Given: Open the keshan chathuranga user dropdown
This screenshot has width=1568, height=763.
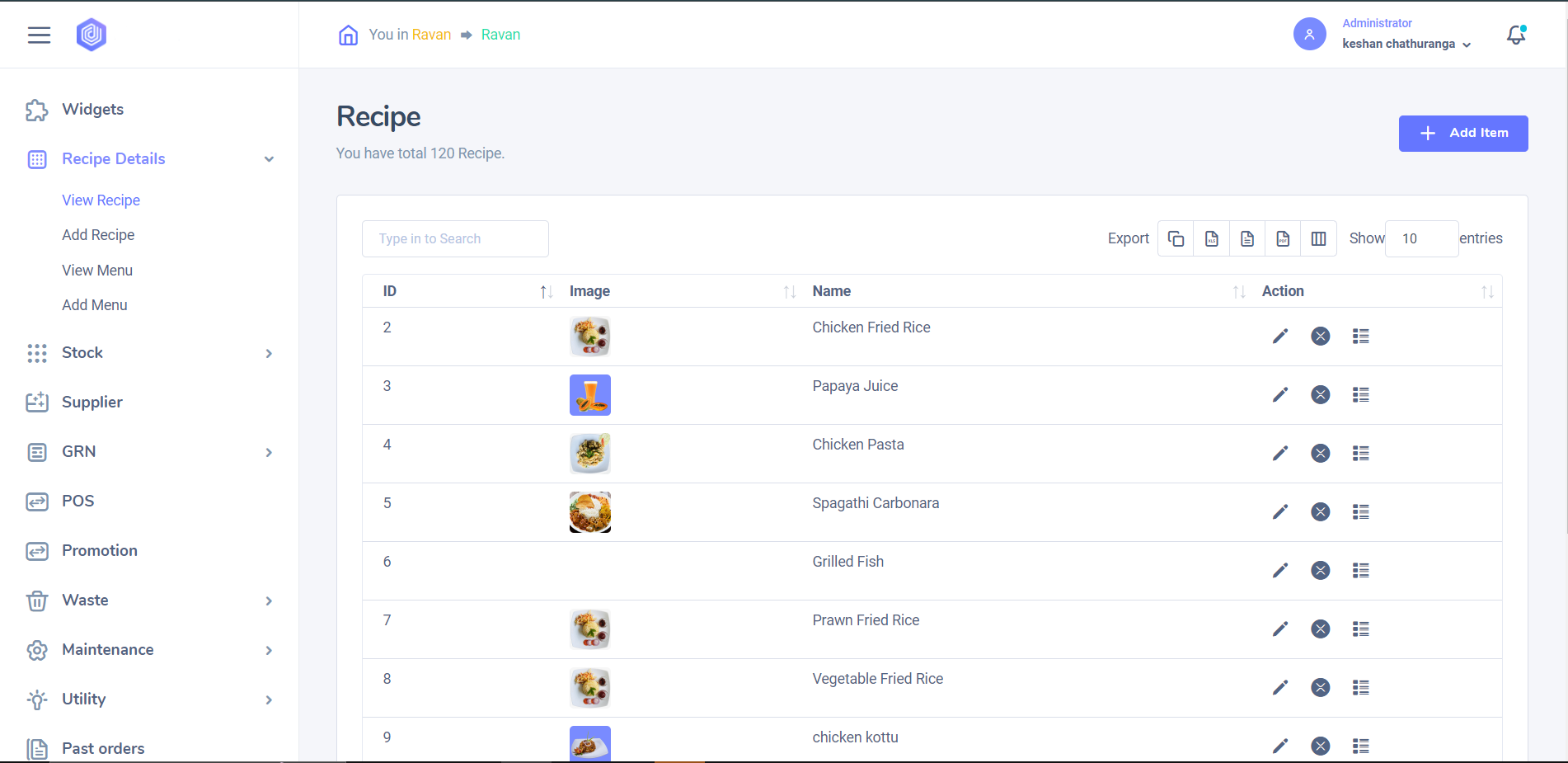Looking at the screenshot, I should [1406, 44].
